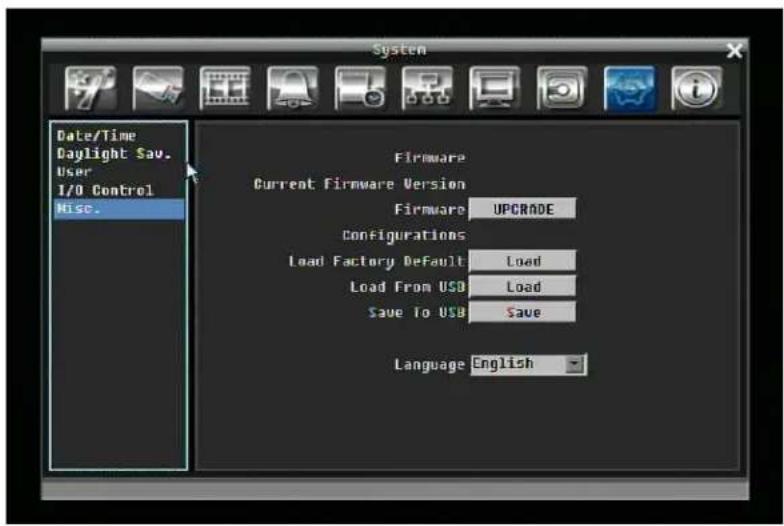Open the quick setup wizard icon
The image size is (784, 526).
(90, 88)
